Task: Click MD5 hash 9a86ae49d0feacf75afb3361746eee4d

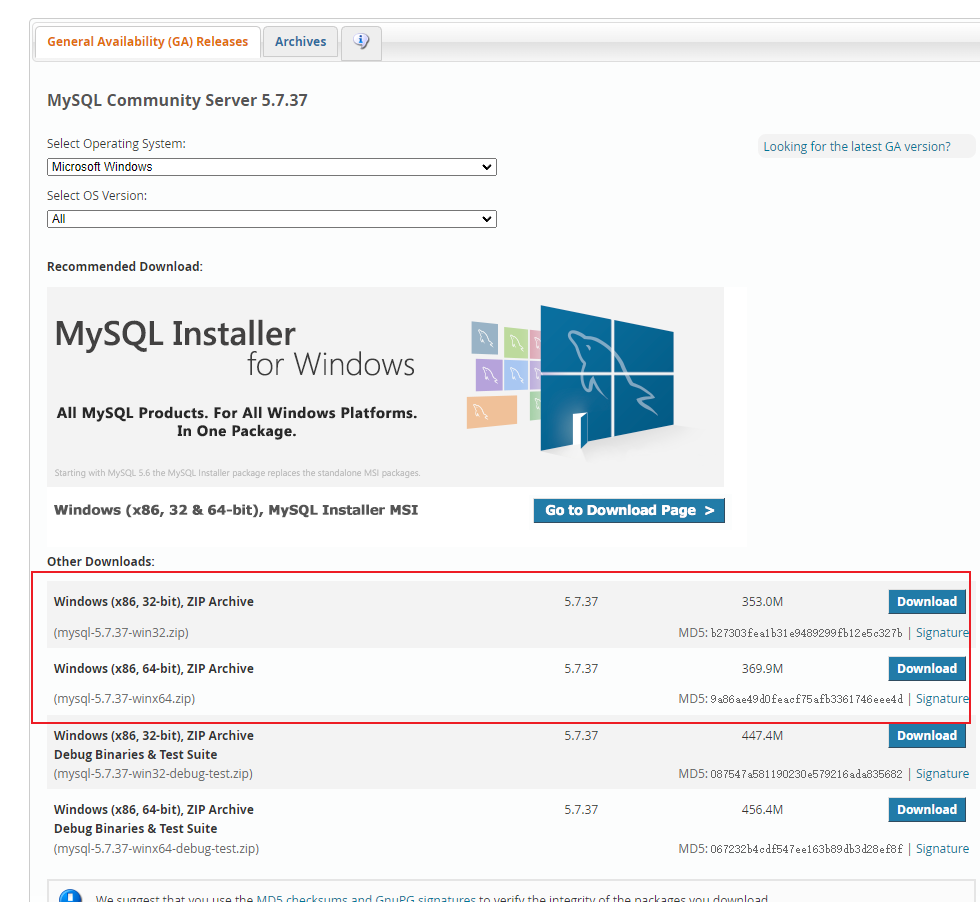Action: click(806, 699)
